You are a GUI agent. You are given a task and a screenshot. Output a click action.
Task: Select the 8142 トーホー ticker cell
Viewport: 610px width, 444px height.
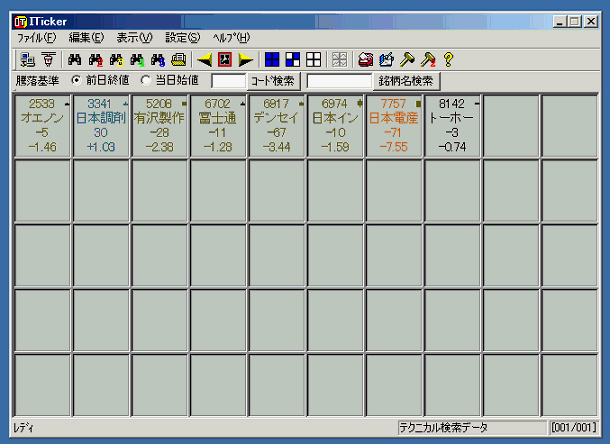pos(452,126)
